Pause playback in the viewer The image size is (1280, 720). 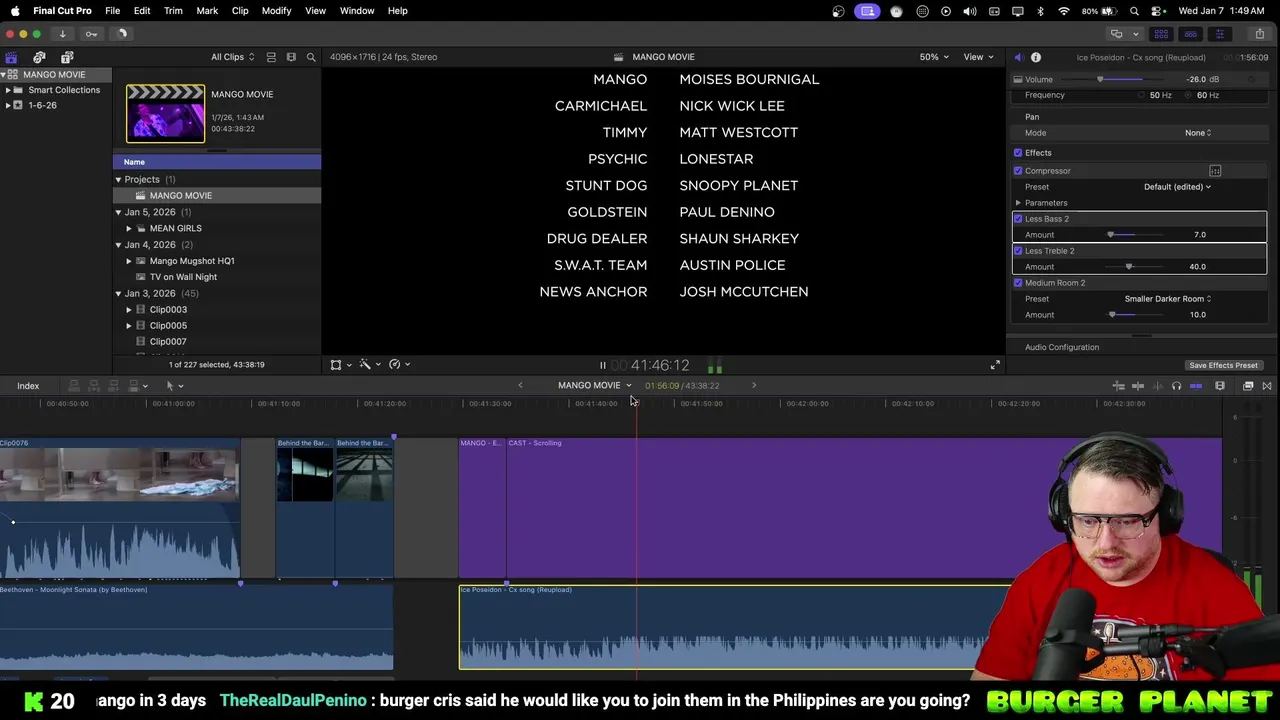[x=602, y=366]
